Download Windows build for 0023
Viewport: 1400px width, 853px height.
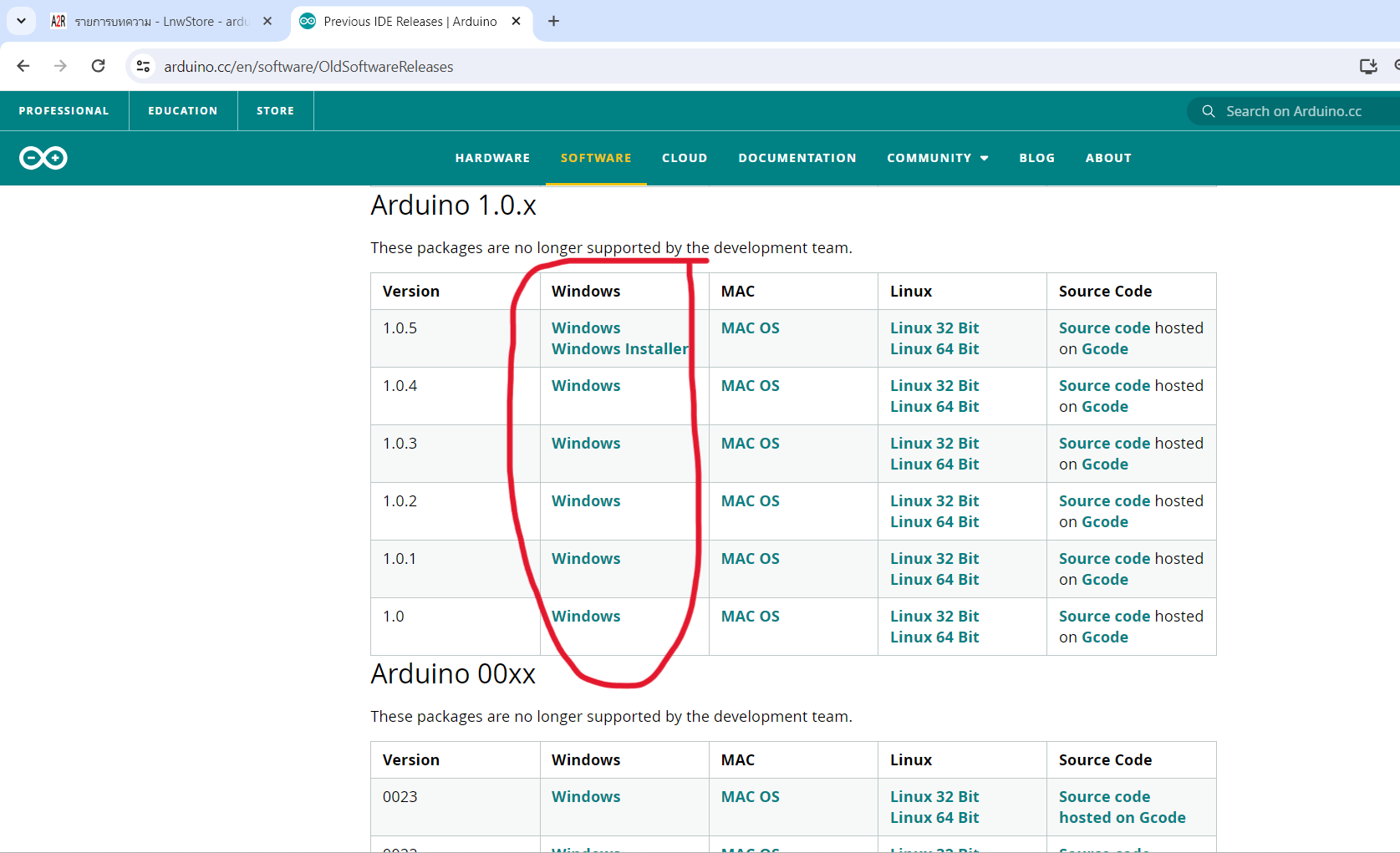(586, 797)
